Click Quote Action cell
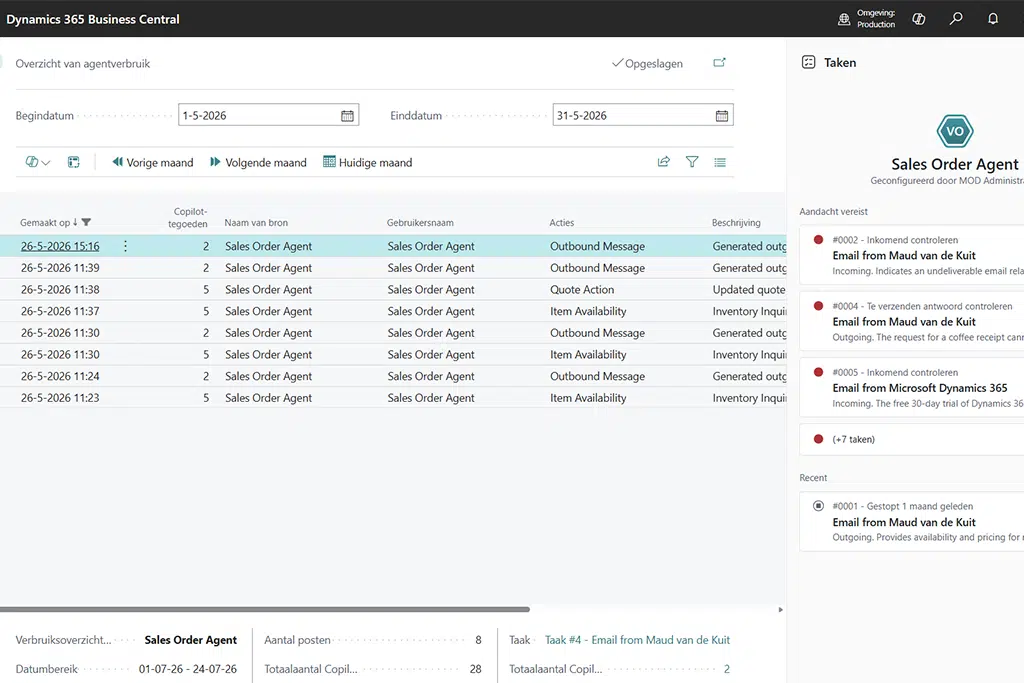Image resolution: width=1024 pixels, height=683 pixels. [582, 289]
